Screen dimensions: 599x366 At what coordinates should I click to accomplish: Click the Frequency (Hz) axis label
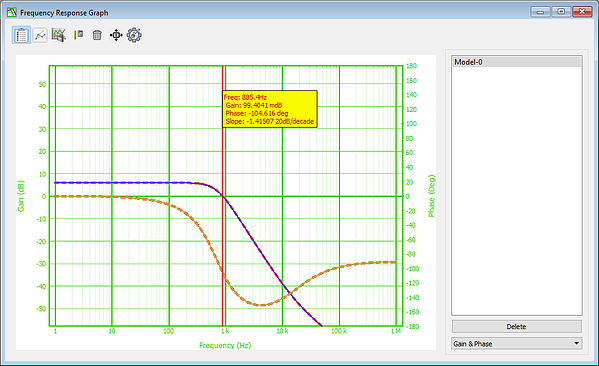[x=225, y=345]
